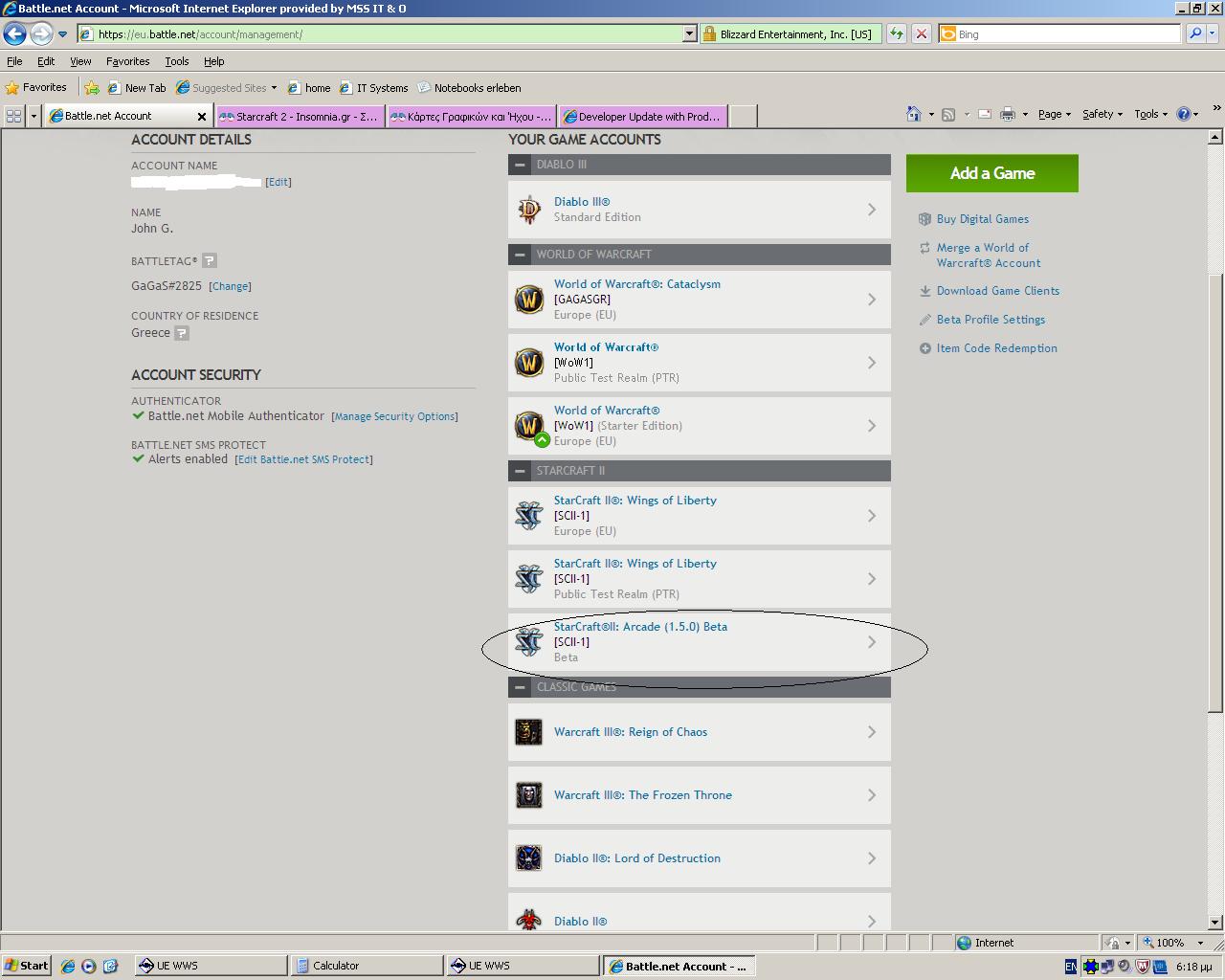Viewport: 1225px width, 980px height.
Task: Click the Add to Favorites bar star icon
Action: (92, 87)
